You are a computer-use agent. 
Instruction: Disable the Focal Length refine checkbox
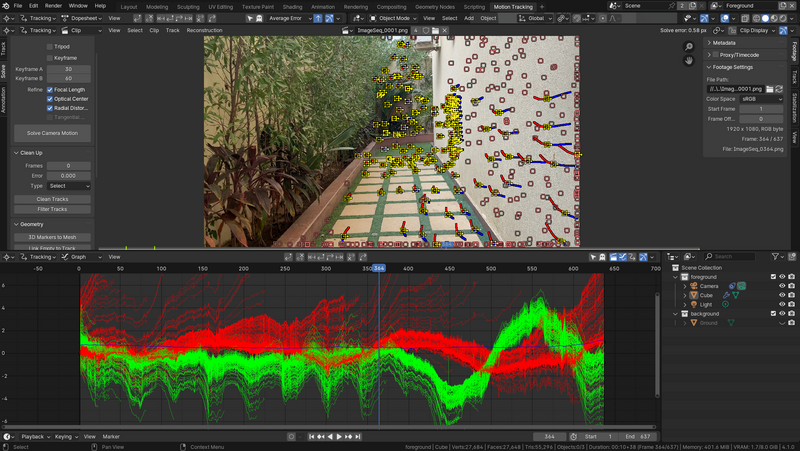tap(51, 89)
